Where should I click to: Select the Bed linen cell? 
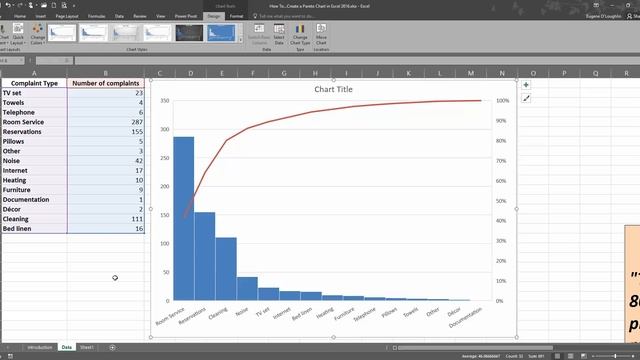34,229
